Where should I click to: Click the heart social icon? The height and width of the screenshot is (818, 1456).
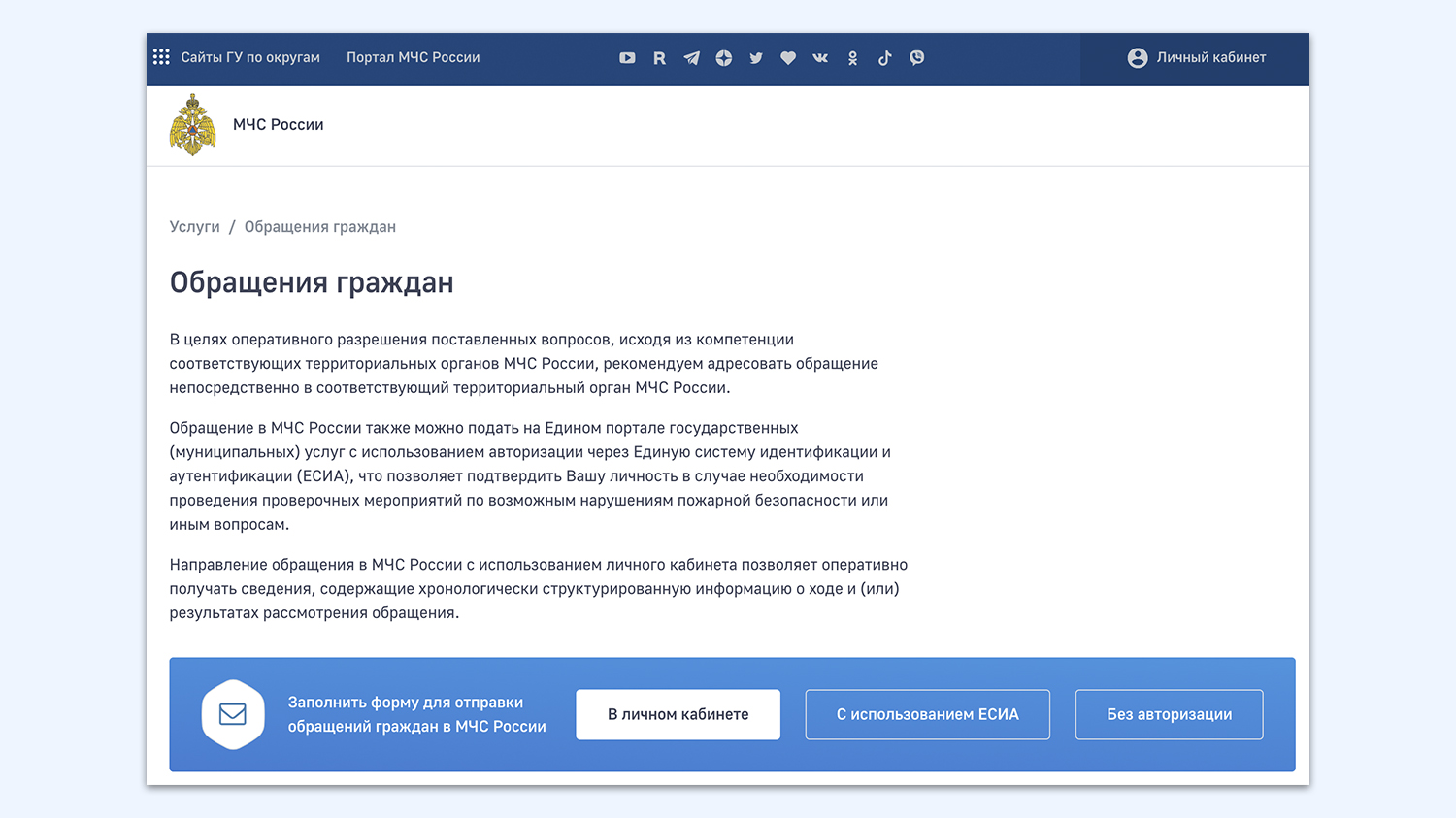[x=788, y=58]
